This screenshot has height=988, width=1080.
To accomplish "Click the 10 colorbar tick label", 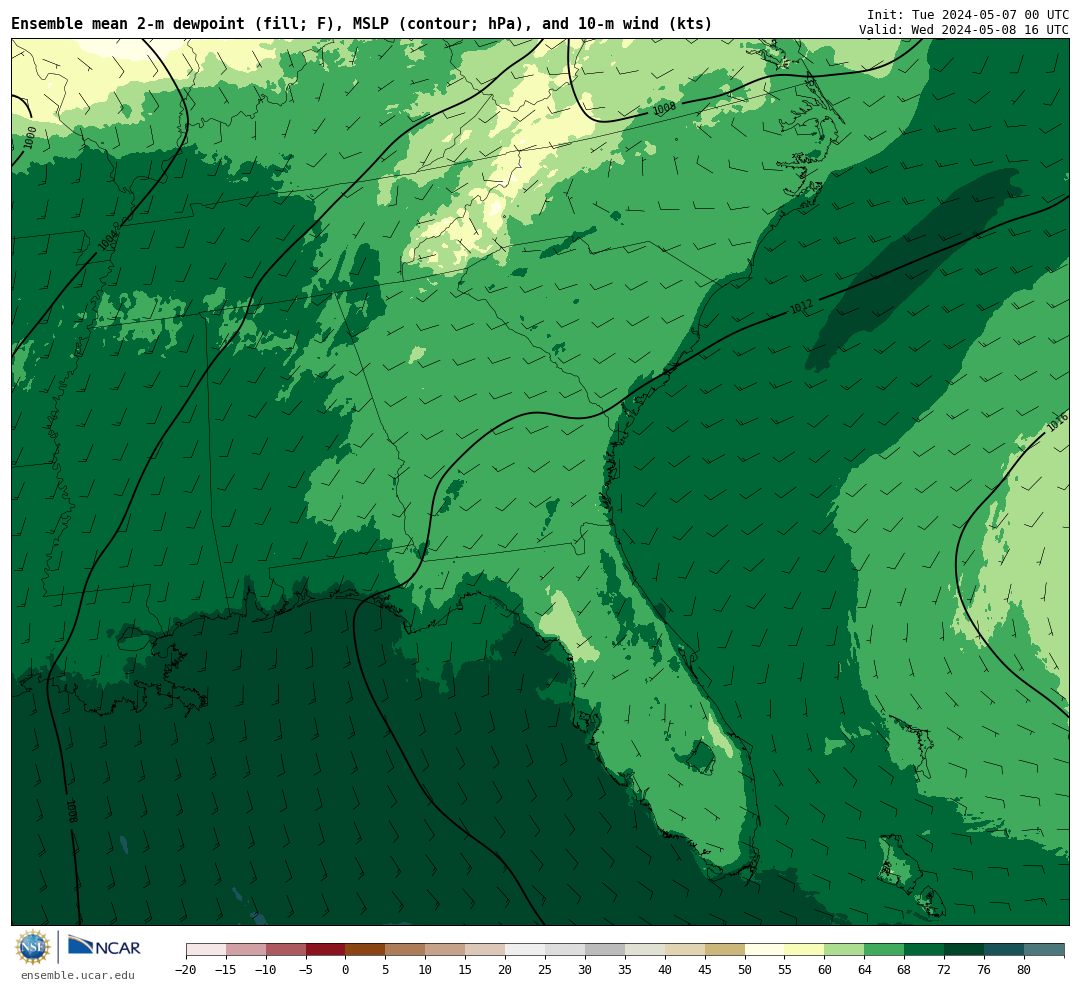I will pyautogui.click(x=425, y=969).
